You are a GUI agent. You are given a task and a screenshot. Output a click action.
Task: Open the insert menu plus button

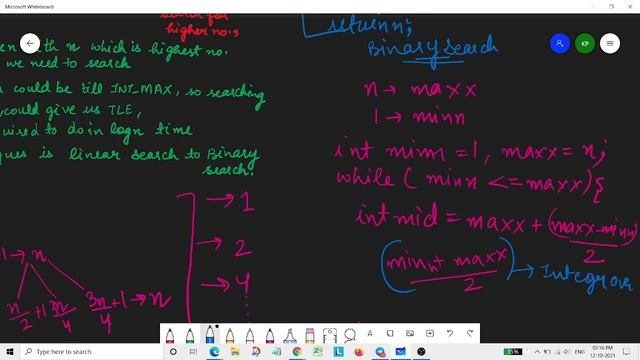(430, 333)
